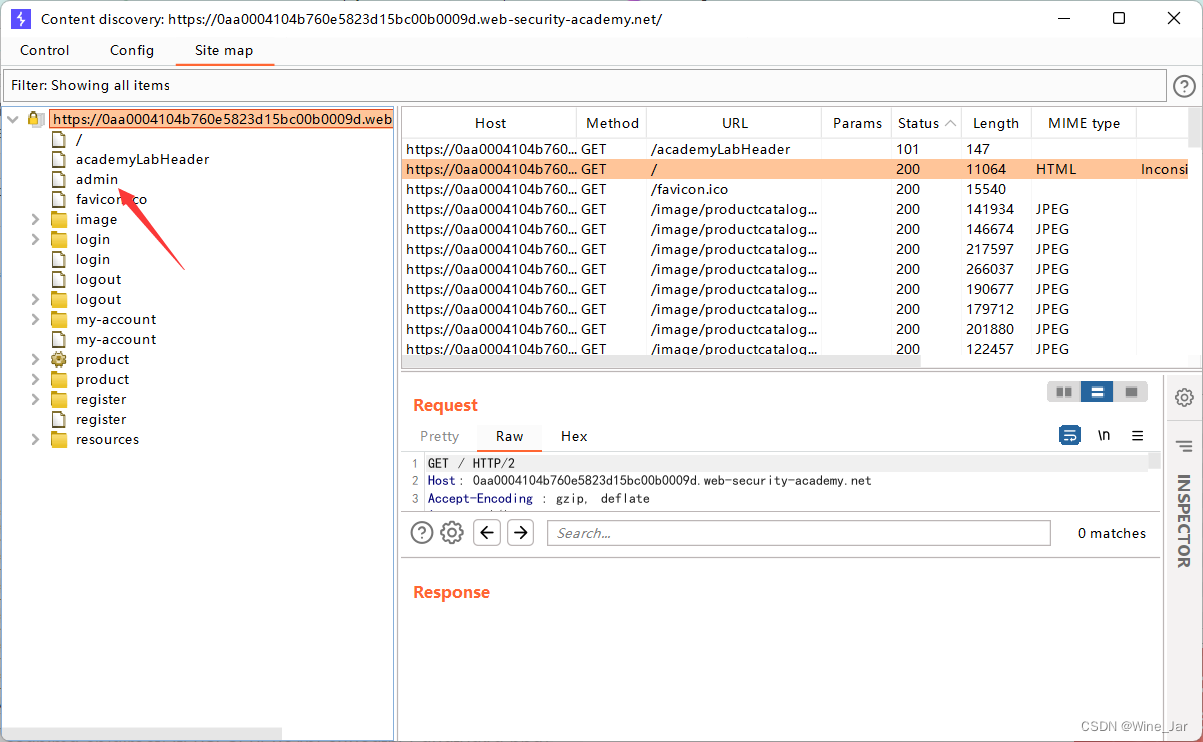This screenshot has height=742, width=1203.
Task: Expand the logout folder
Action: (x=36, y=299)
